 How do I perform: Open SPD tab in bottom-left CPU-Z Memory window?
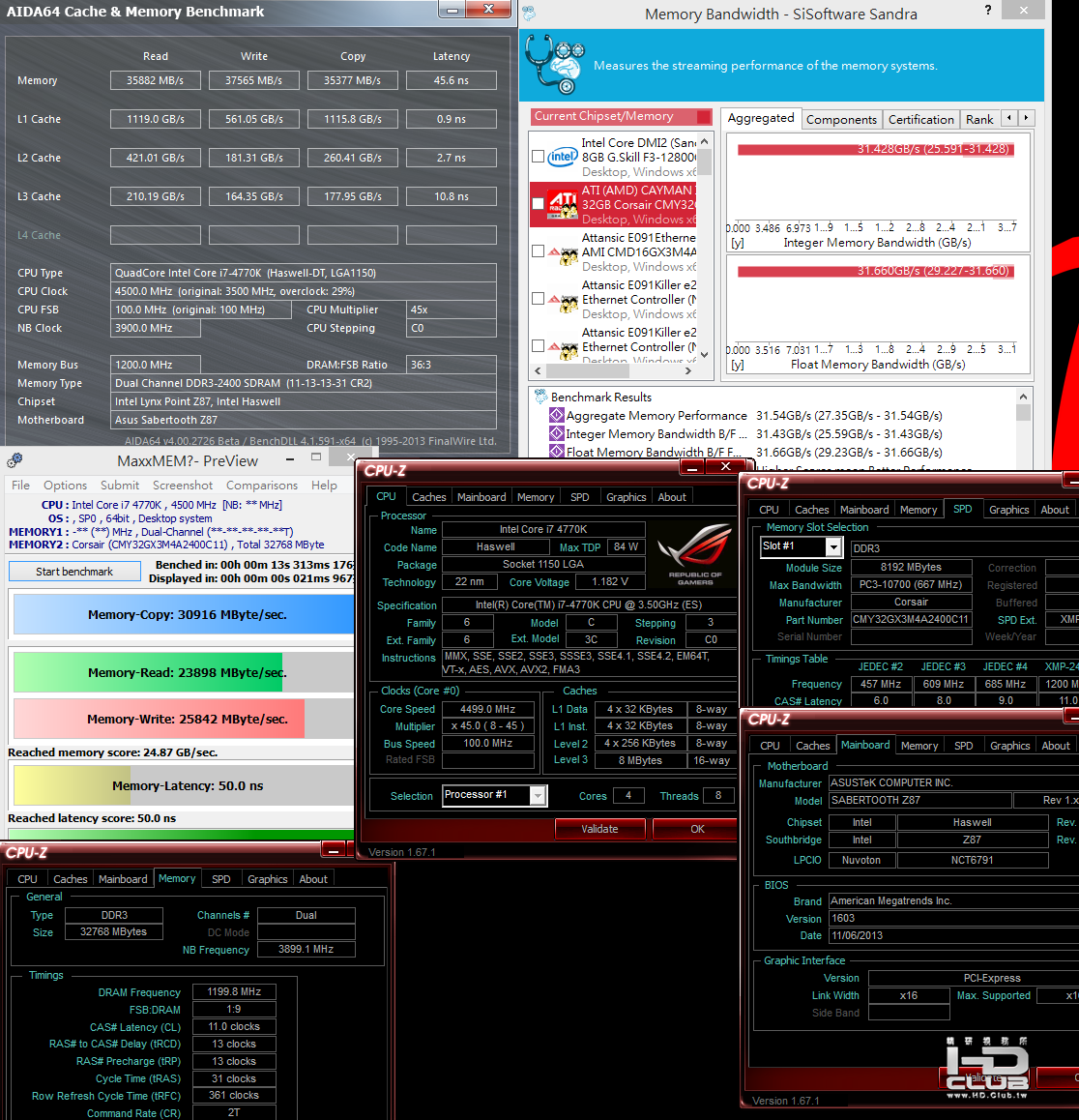pos(220,879)
